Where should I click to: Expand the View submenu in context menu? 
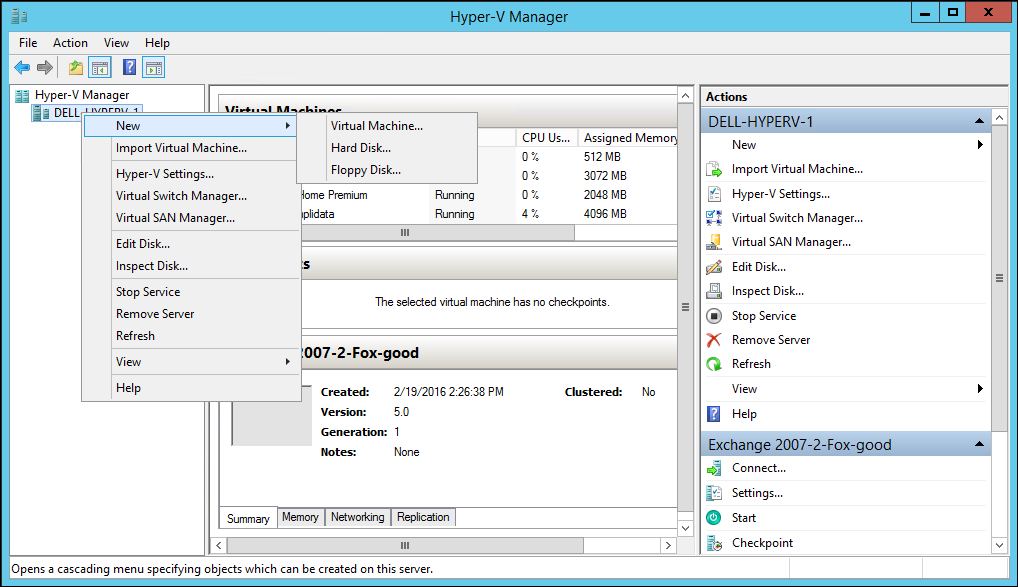(x=288, y=362)
